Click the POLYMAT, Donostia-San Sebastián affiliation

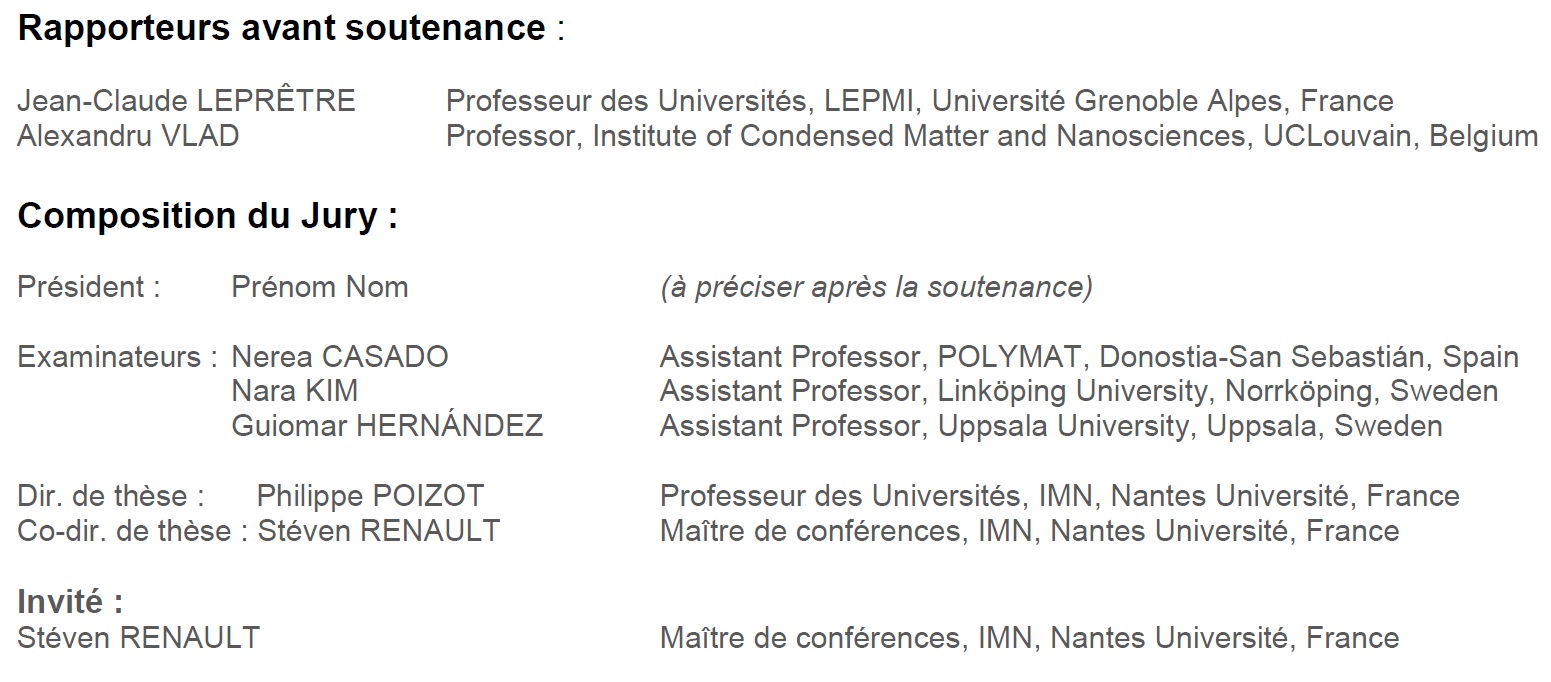(1089, 357)
